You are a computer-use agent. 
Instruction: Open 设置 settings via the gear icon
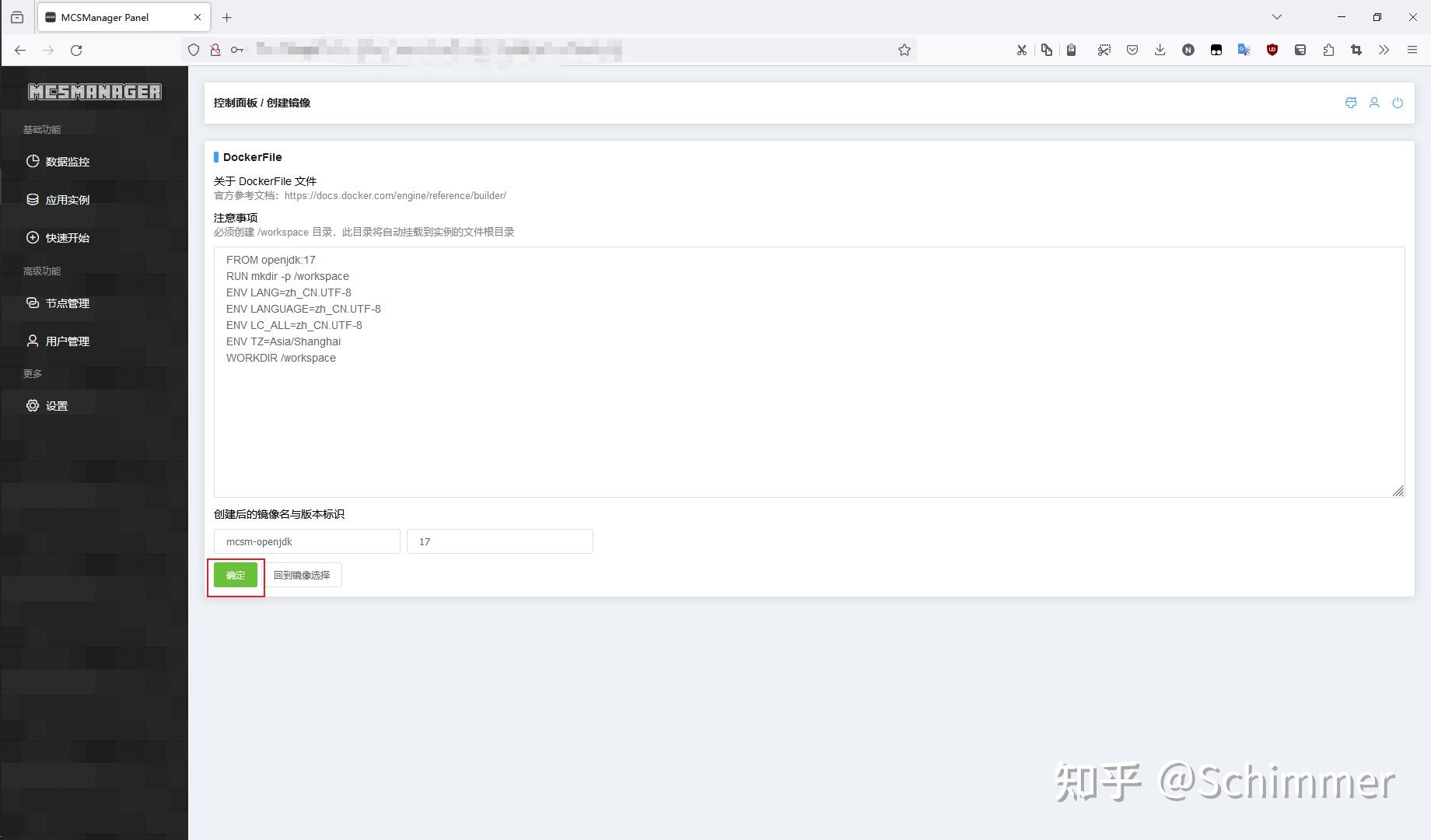click(56, 405)
